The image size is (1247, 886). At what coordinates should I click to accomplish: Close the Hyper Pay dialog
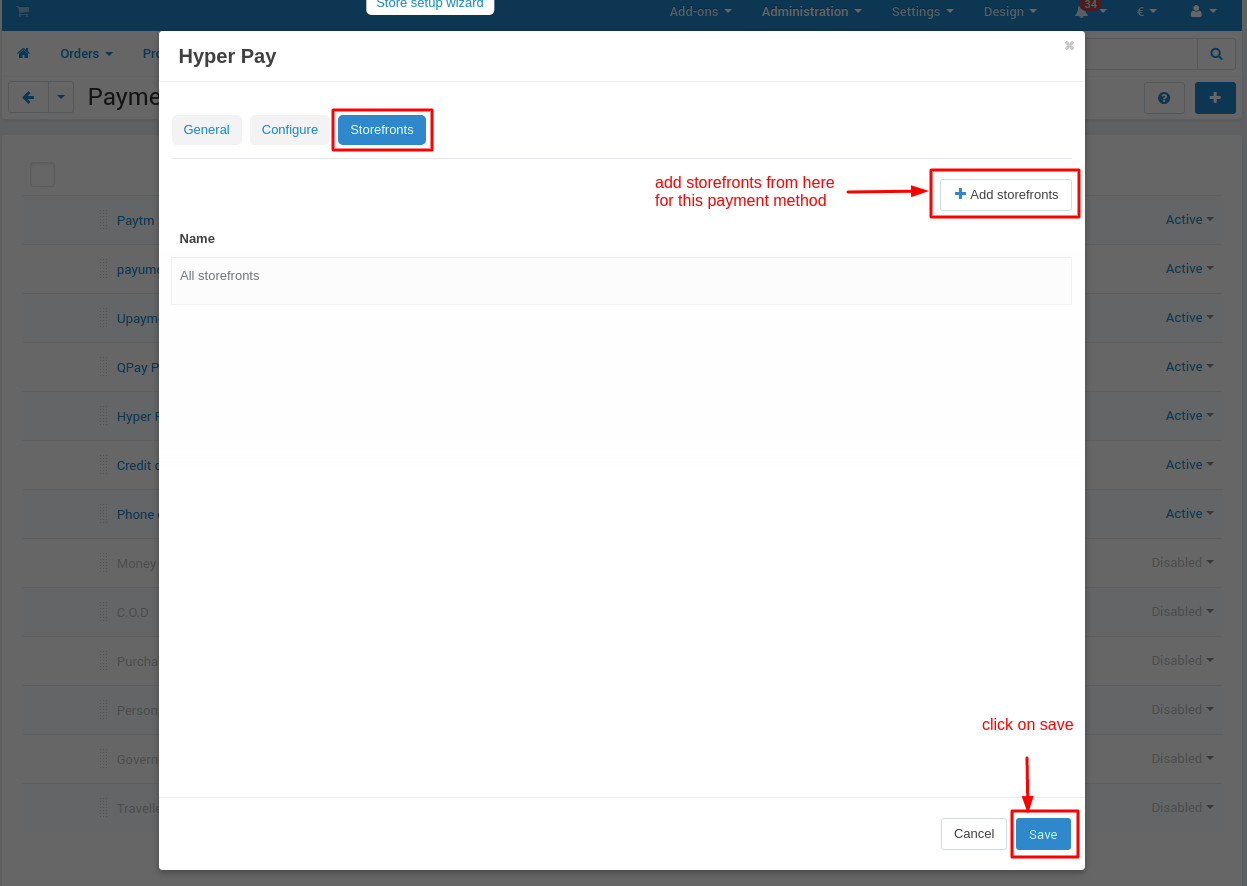pyautogui.click(x=1069, y=46)
